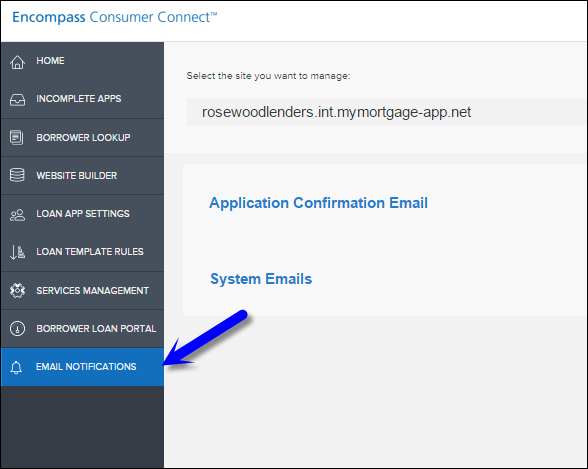Click the Incomplete Apps inbox tray icon

point(17,100)
